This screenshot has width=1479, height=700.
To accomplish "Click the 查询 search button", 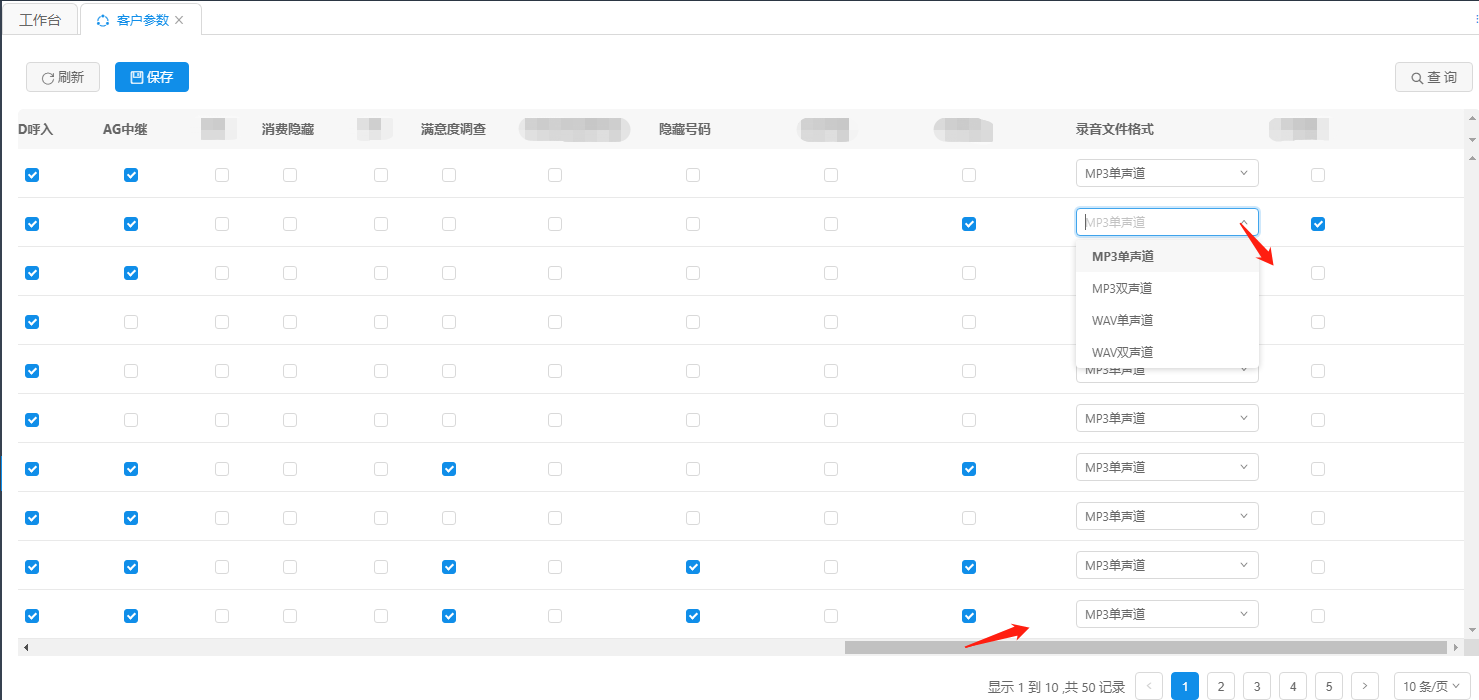I will [x=1433, y=77].
